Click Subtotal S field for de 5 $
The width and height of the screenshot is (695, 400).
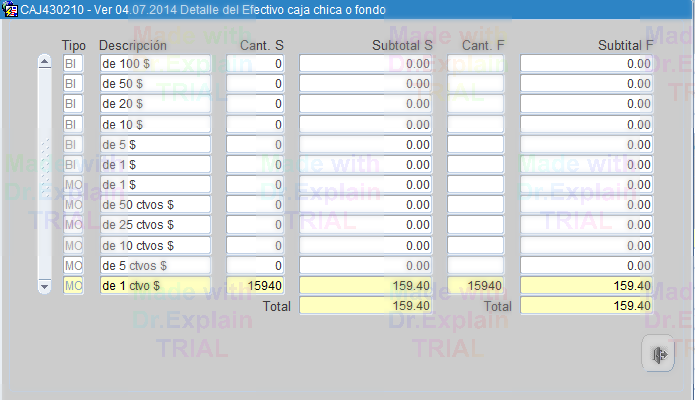point(365,145)
